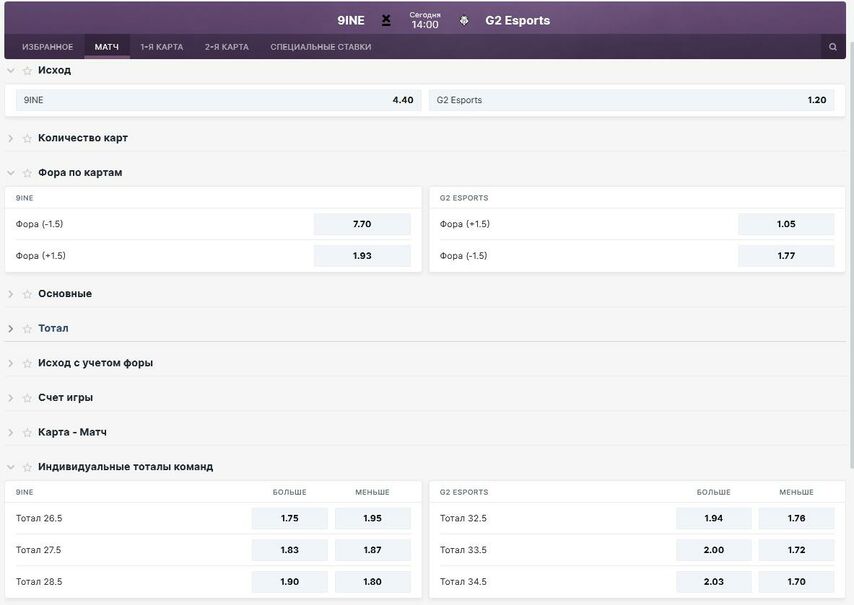Screen dimensions: 854x605
Task: Select G2 Тотал 33.5 Меньше at 1.72
Action: coord(796,550)
